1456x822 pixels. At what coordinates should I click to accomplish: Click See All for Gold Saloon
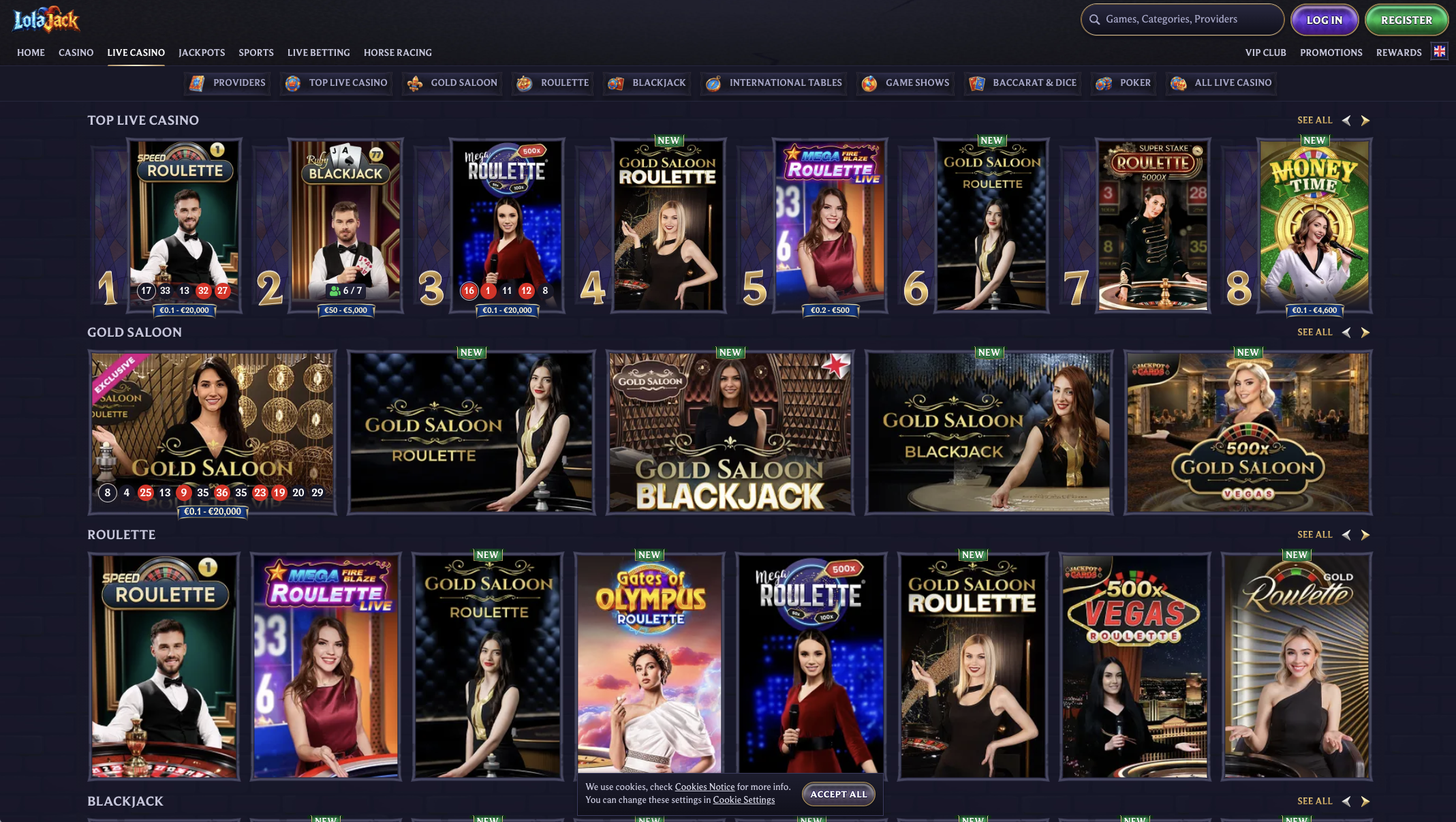click(x=1314, y=333)
